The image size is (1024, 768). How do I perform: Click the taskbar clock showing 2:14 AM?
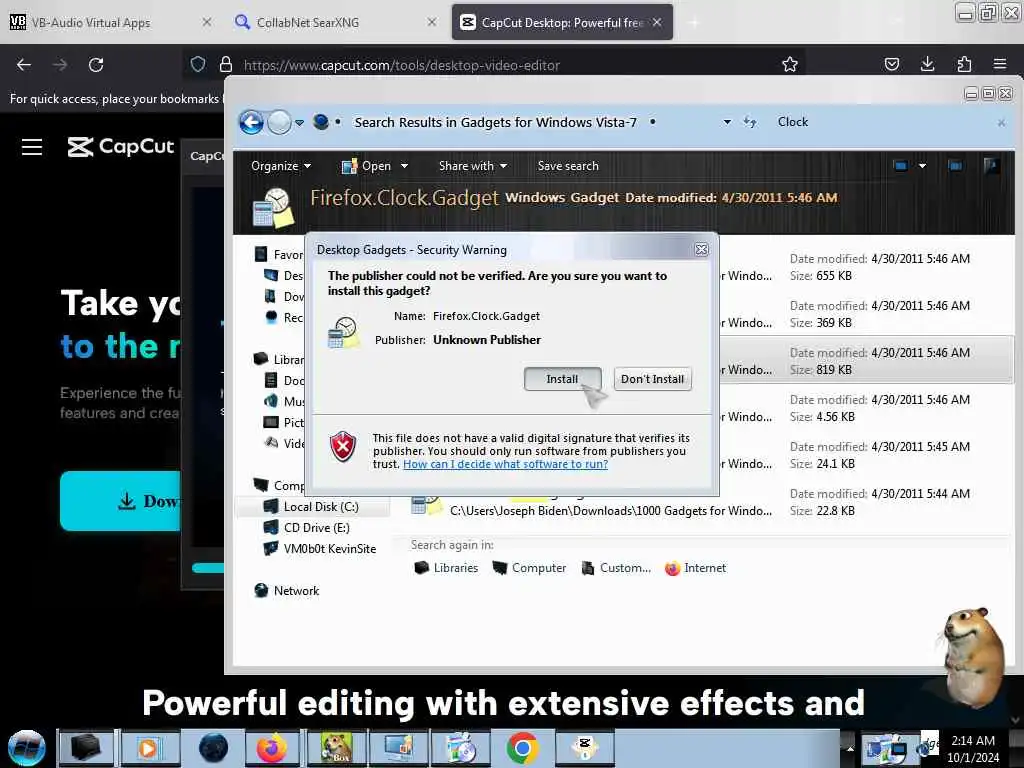973,749
